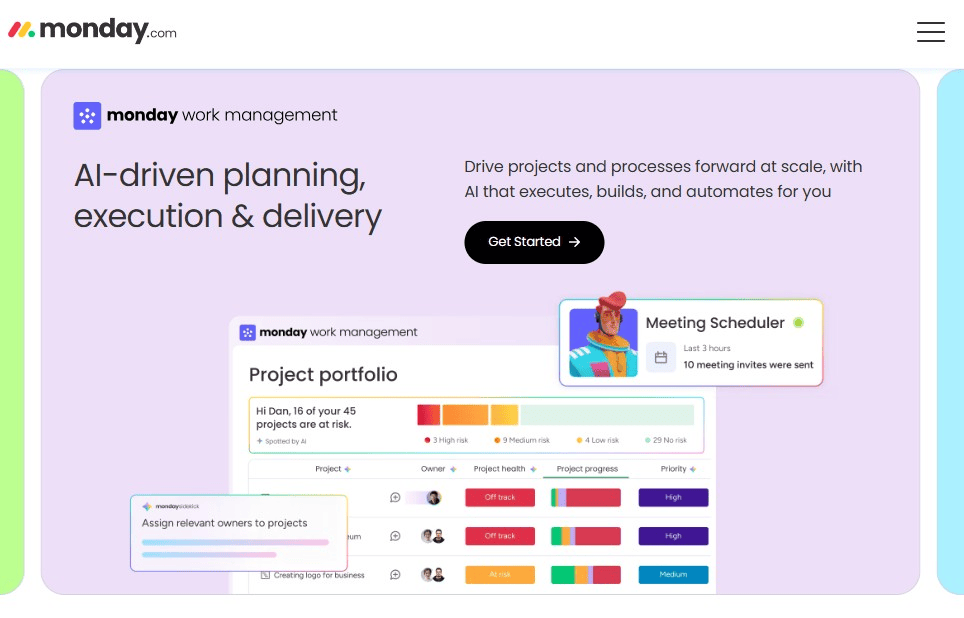Click the Meeting Scheduler avatar illustration
964x618 pixels.
[x=603, y=336]
